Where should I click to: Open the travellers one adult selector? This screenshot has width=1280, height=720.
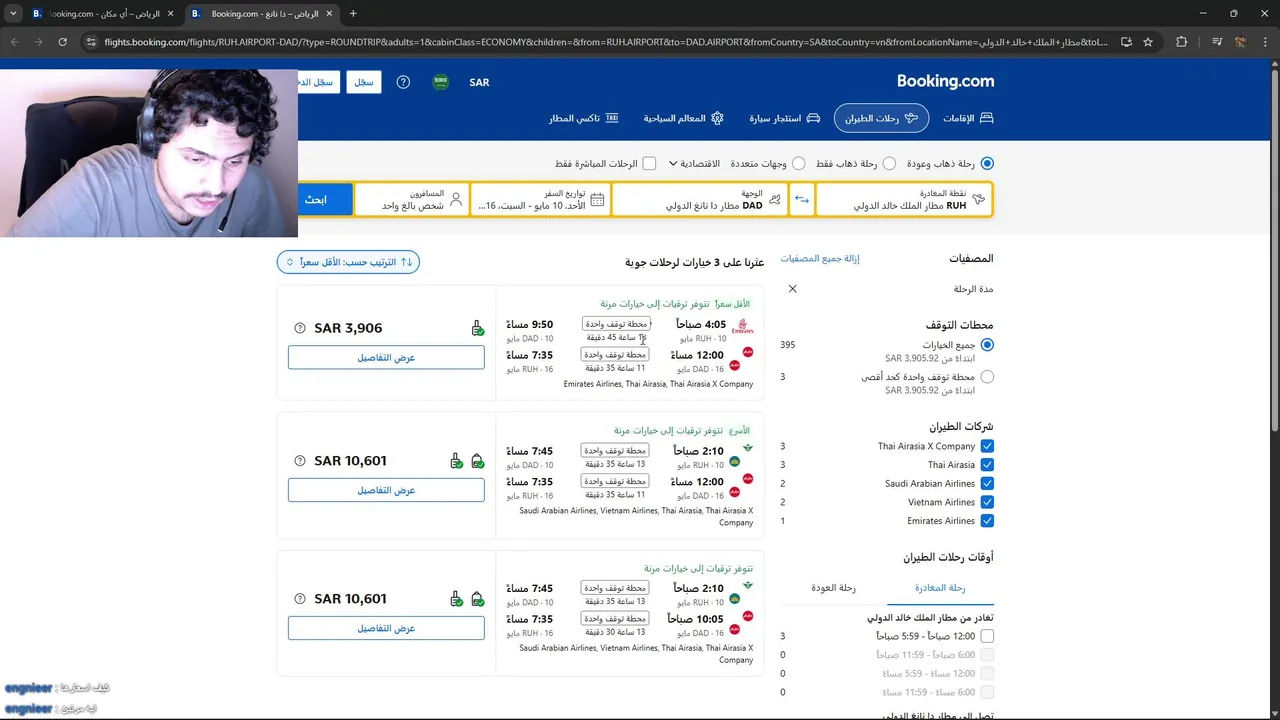[x=411, y=199]
